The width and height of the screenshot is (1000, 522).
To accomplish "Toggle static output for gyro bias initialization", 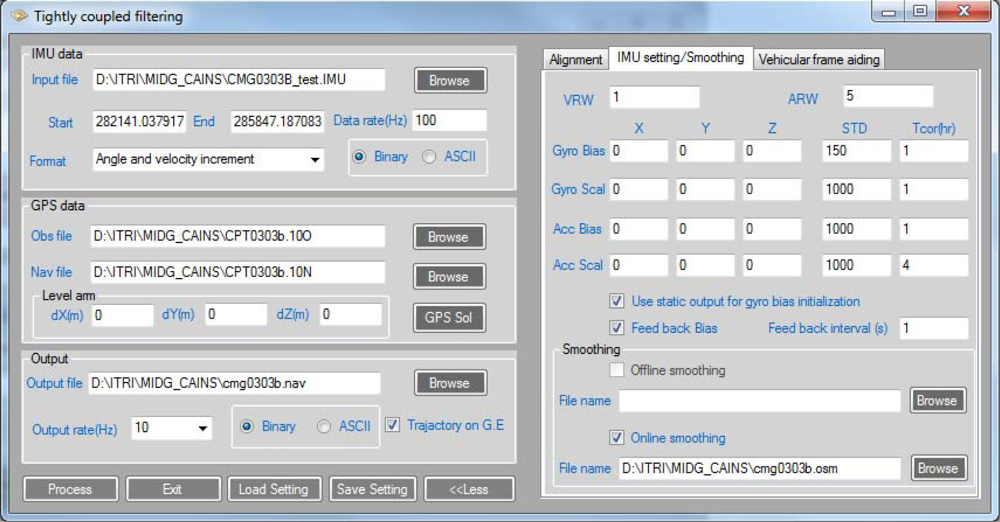I will (x=617, y=301).
